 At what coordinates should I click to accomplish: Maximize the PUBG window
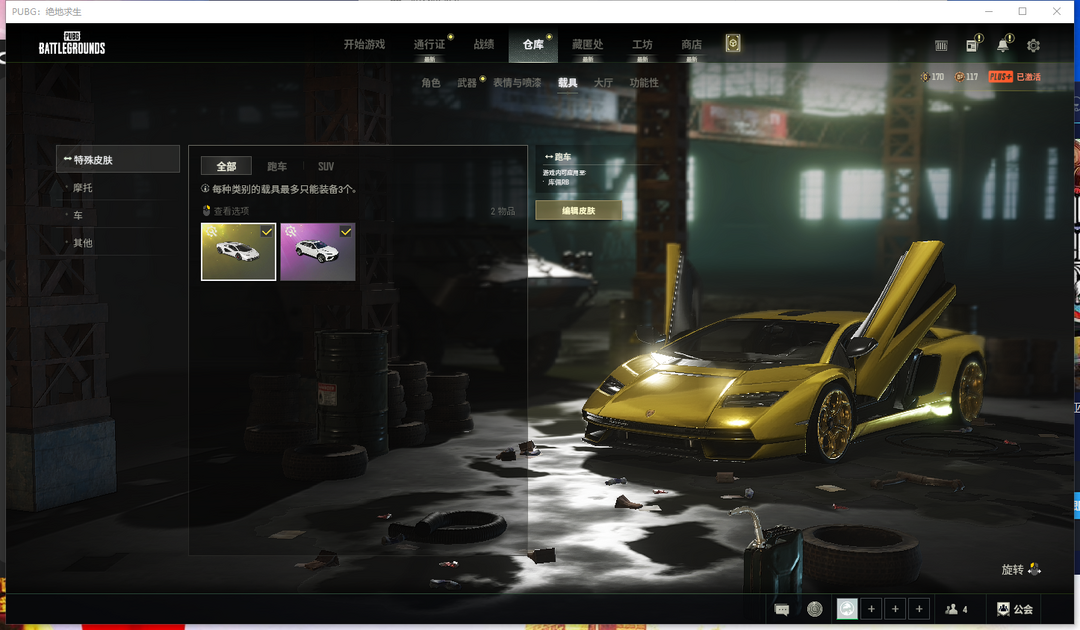pos(1022,11)
